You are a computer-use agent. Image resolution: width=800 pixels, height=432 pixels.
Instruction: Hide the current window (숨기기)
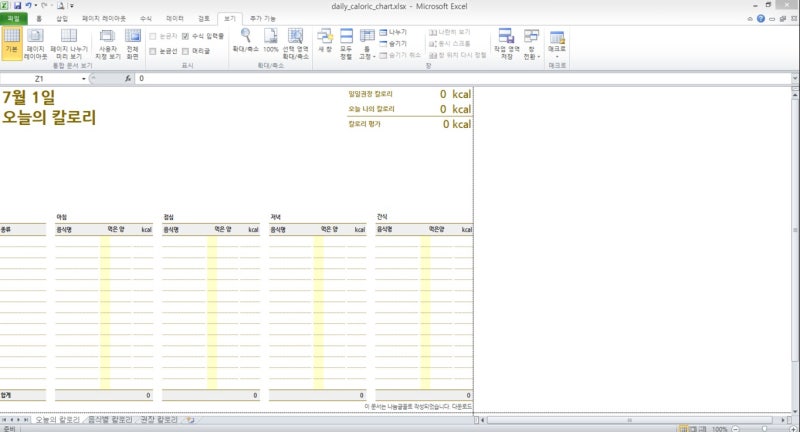pyautogui.click(x=393, y=43)
